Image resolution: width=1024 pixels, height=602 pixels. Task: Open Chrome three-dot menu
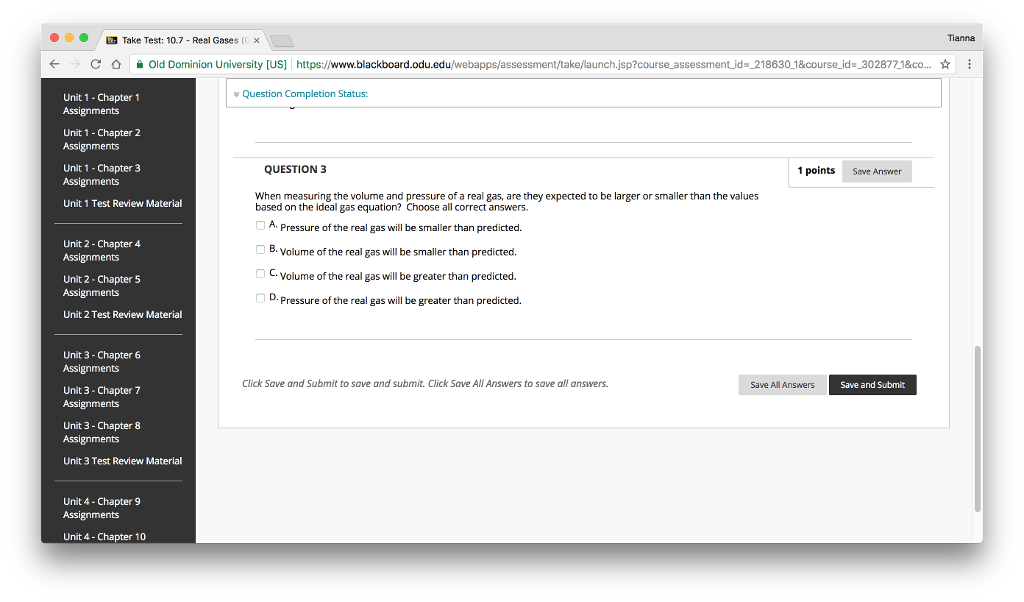pyautogui.click(x=969, y=64)
